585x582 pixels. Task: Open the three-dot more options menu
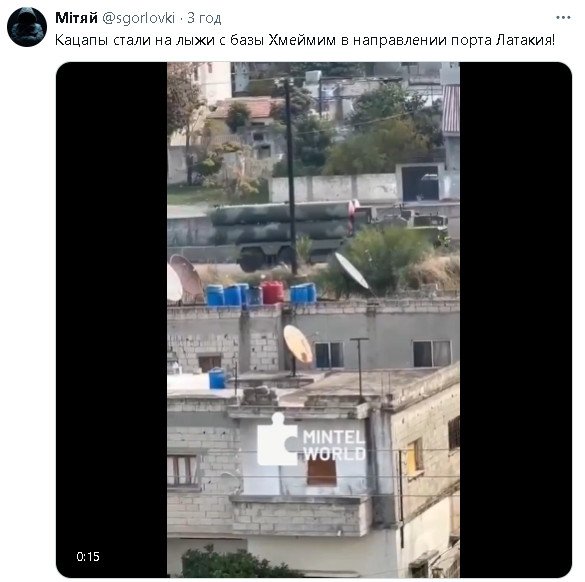[563, 18]
